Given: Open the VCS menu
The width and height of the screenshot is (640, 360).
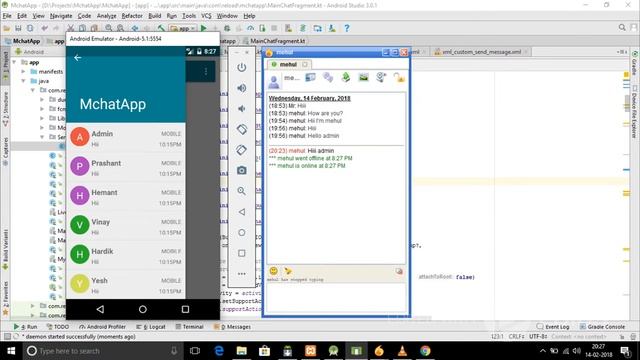Looking at the screenshot, I should tap(206, 16).
